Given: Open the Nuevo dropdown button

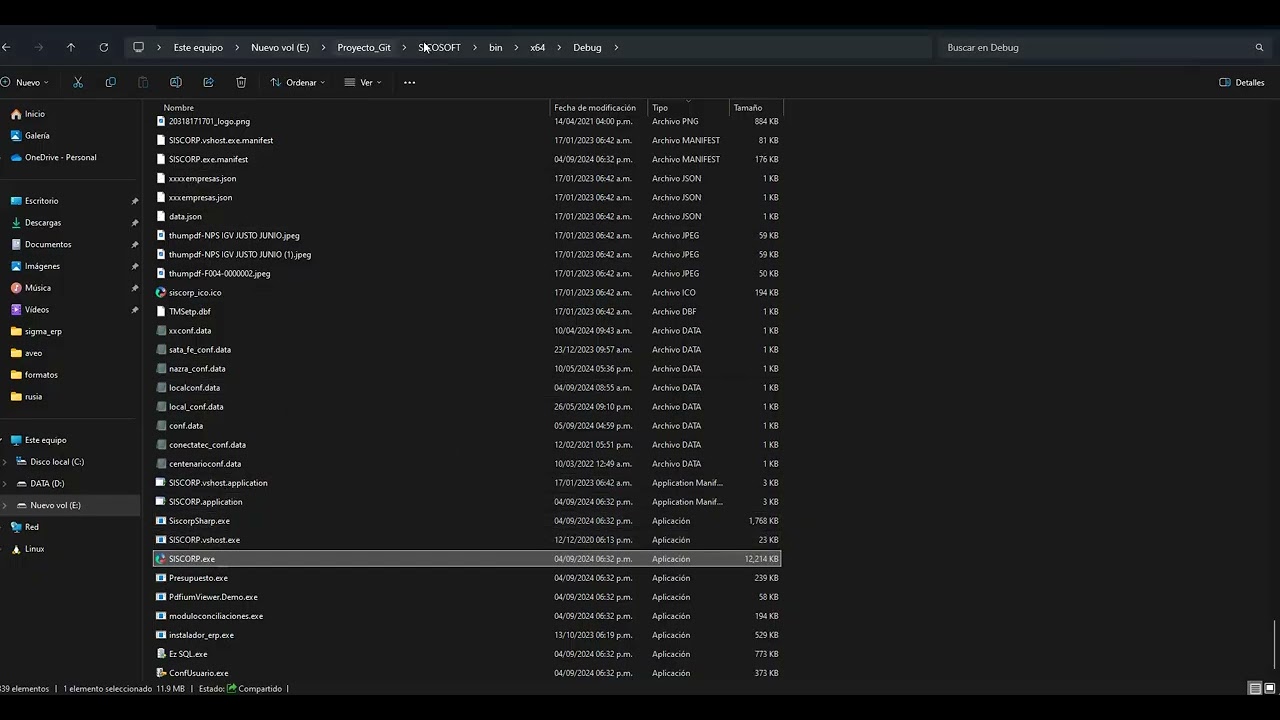Looking at the screenshot, I should click(25, 82).
